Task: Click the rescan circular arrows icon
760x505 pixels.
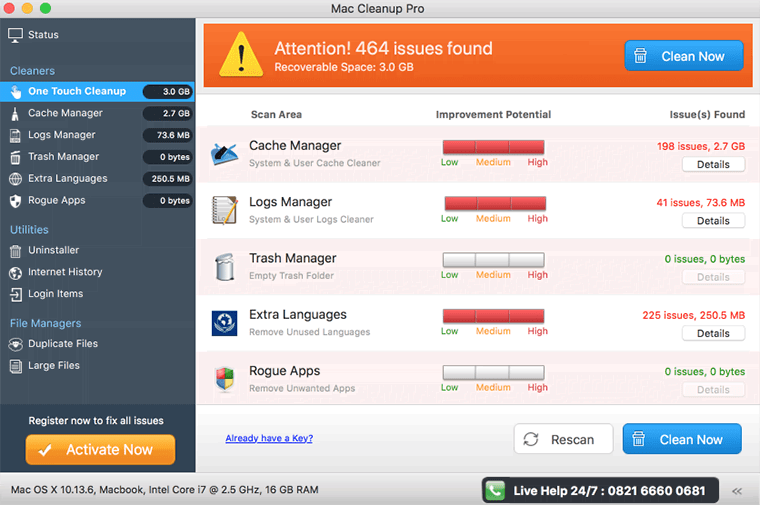Action: [531, 439]
